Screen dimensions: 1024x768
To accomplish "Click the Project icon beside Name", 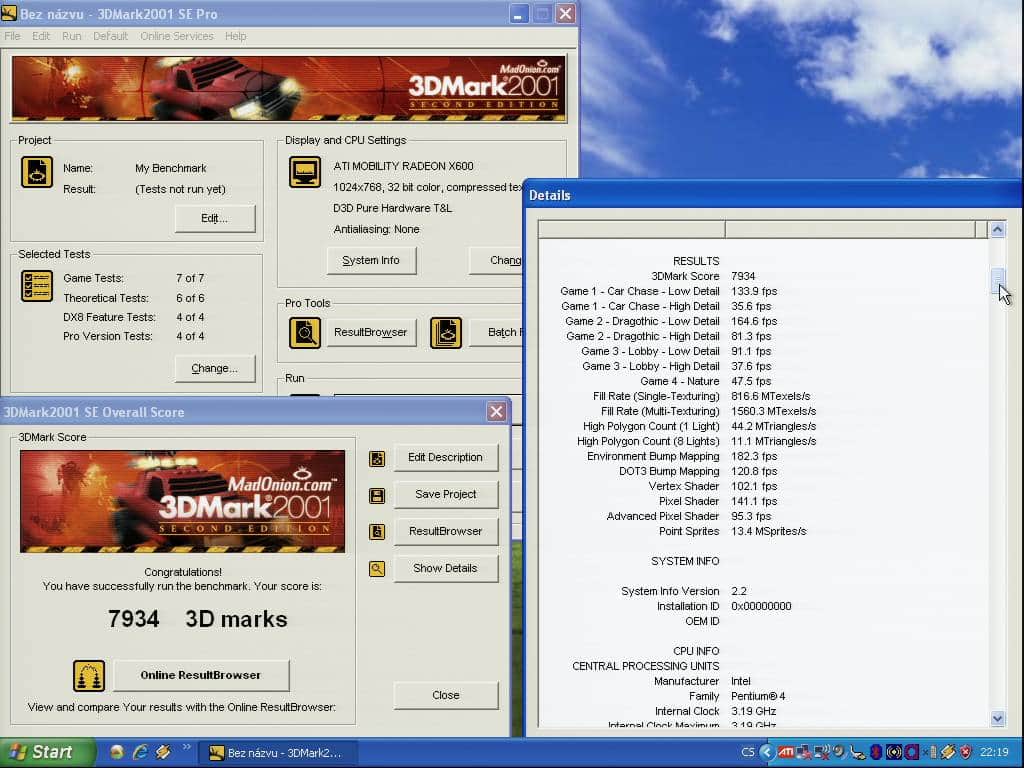I will pyautogui.click(x=37, y=172).
